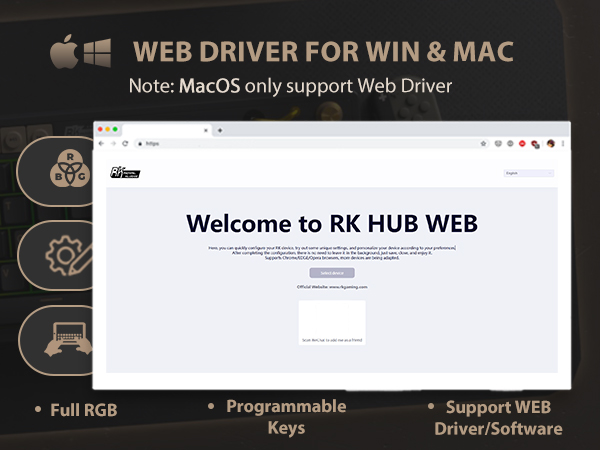Click the 'Note: MacOS only support Web Driver' text
600x450 pixels.
point(290,86)
